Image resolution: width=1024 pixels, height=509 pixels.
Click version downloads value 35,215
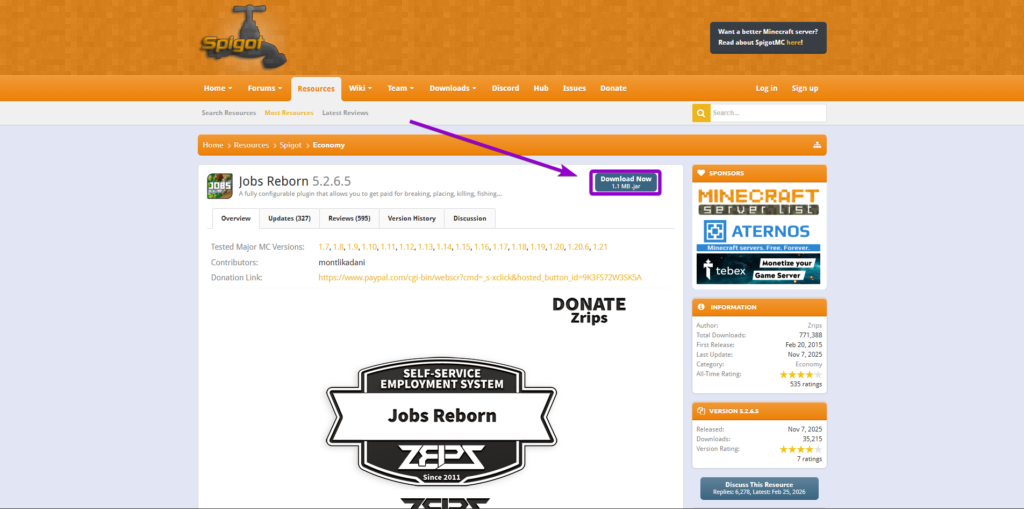coord(812,439)
